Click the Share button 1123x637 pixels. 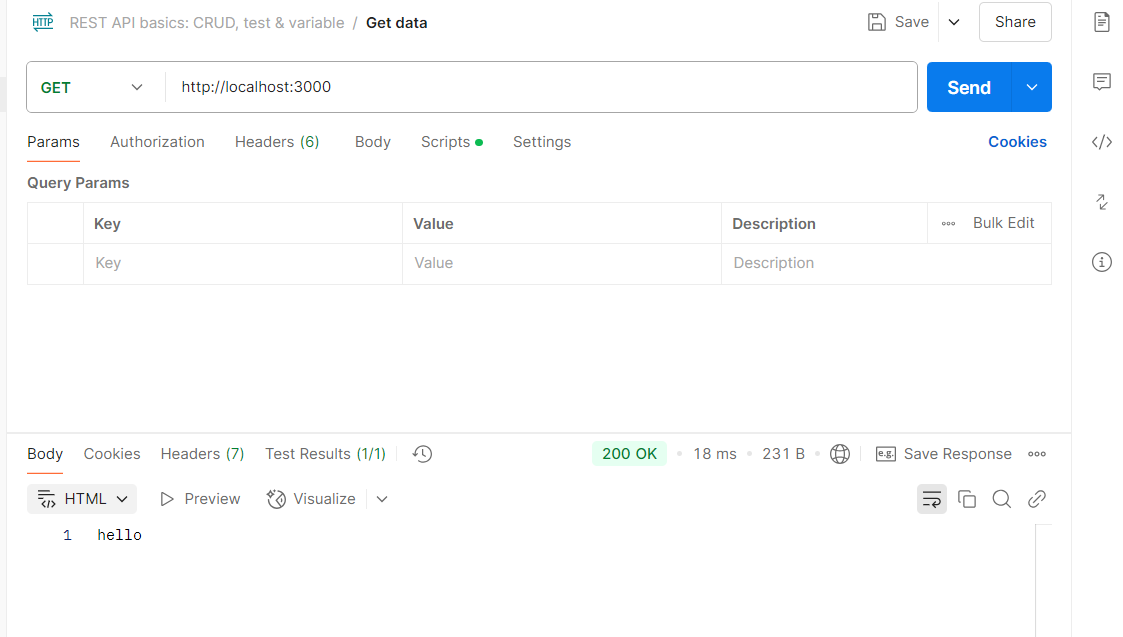(x=1015, y=22)
